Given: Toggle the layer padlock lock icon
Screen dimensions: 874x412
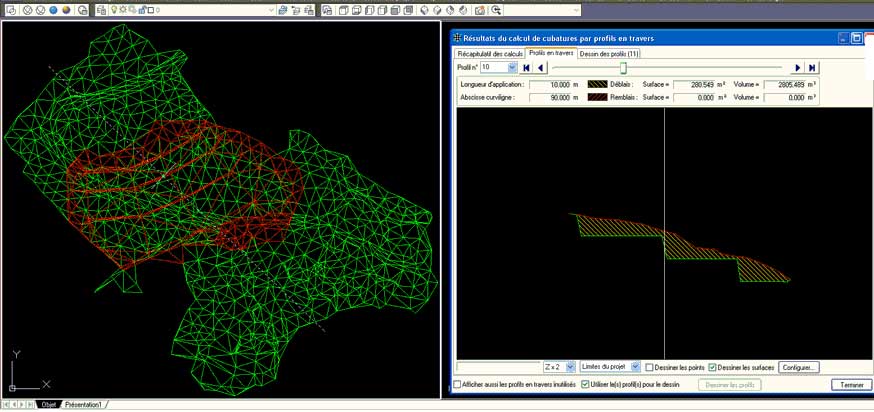Looking at the screenshot, I should [142, 10].
